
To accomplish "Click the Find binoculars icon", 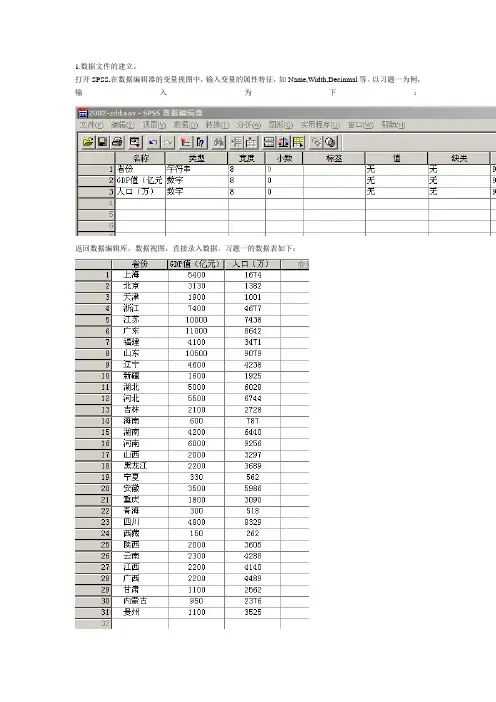I will pyautogui.click(x=218, y=142).
